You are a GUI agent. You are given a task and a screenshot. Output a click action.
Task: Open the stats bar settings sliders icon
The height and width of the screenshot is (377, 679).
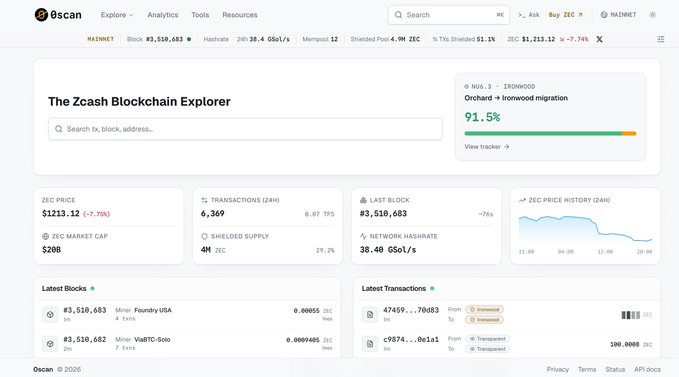click(x=660, y=39)
